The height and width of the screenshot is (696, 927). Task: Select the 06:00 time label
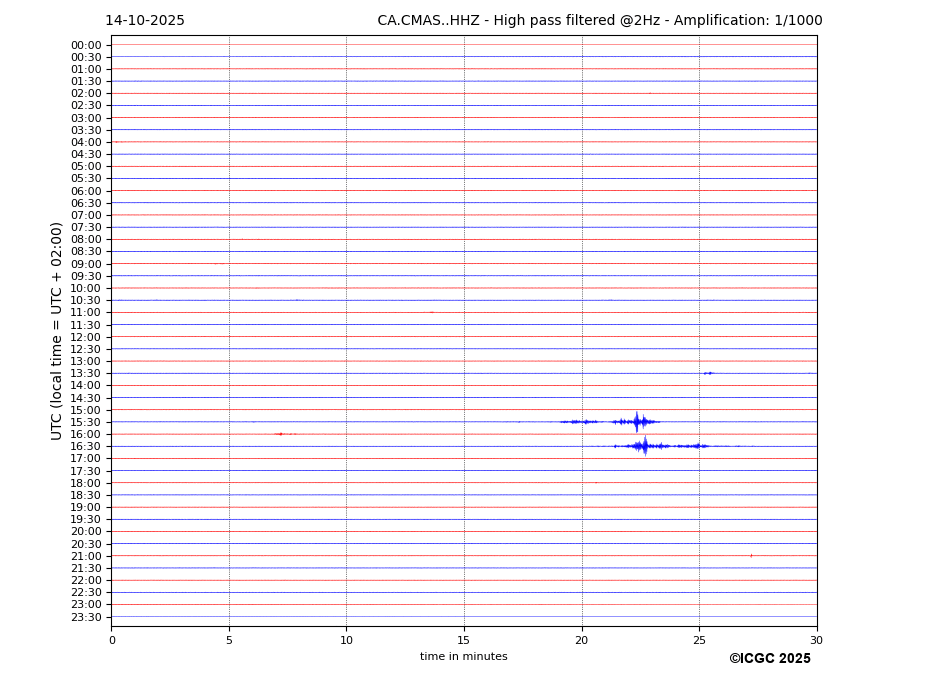pos(86,191)
